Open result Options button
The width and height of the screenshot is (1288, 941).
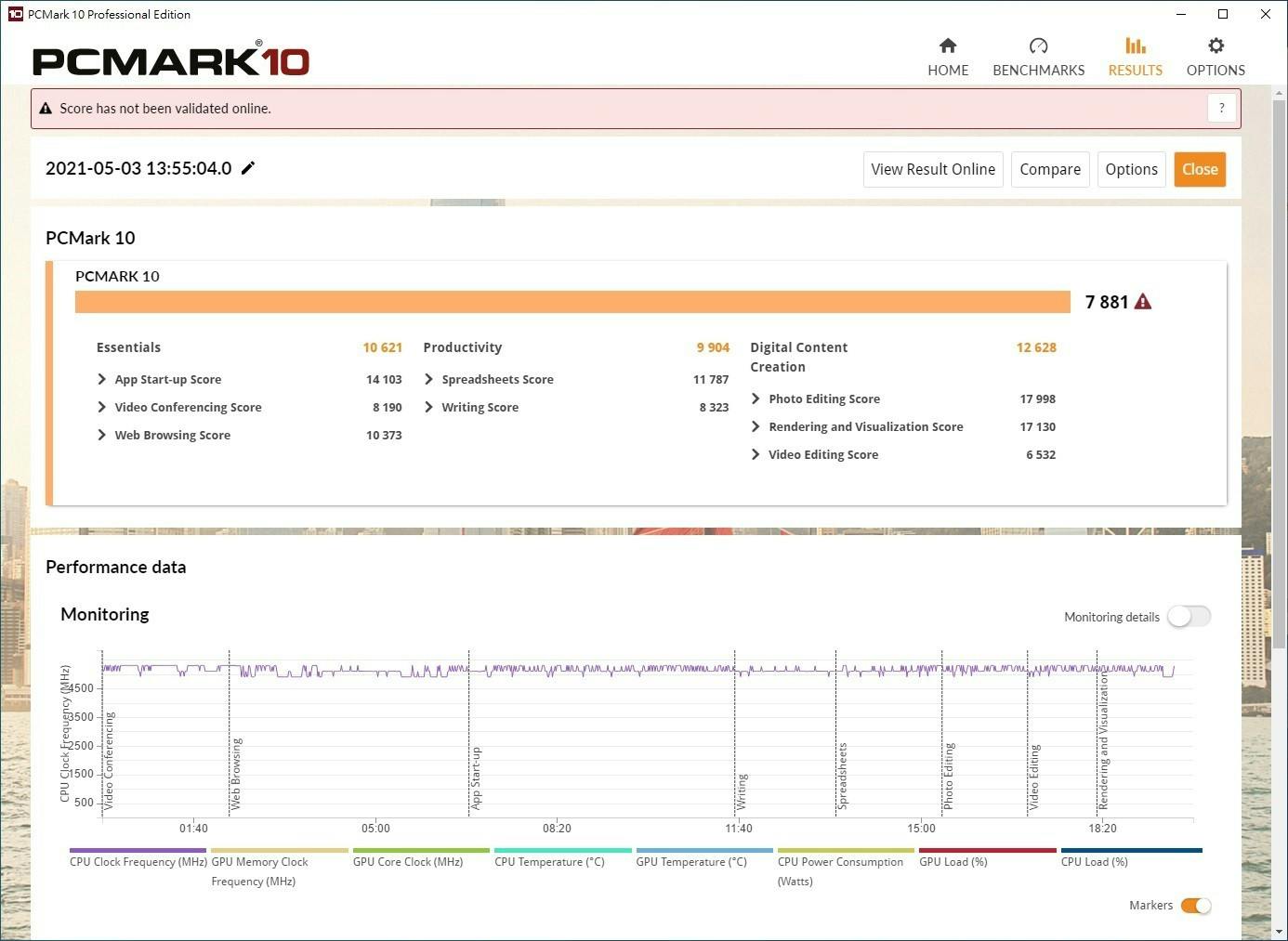point(1131,169)
